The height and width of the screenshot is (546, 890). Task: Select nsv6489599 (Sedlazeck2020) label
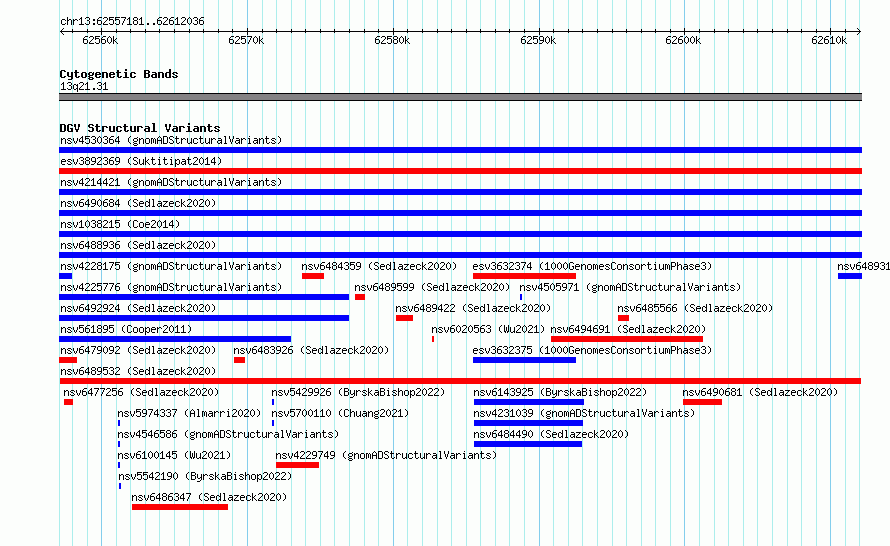pos(432,287)
